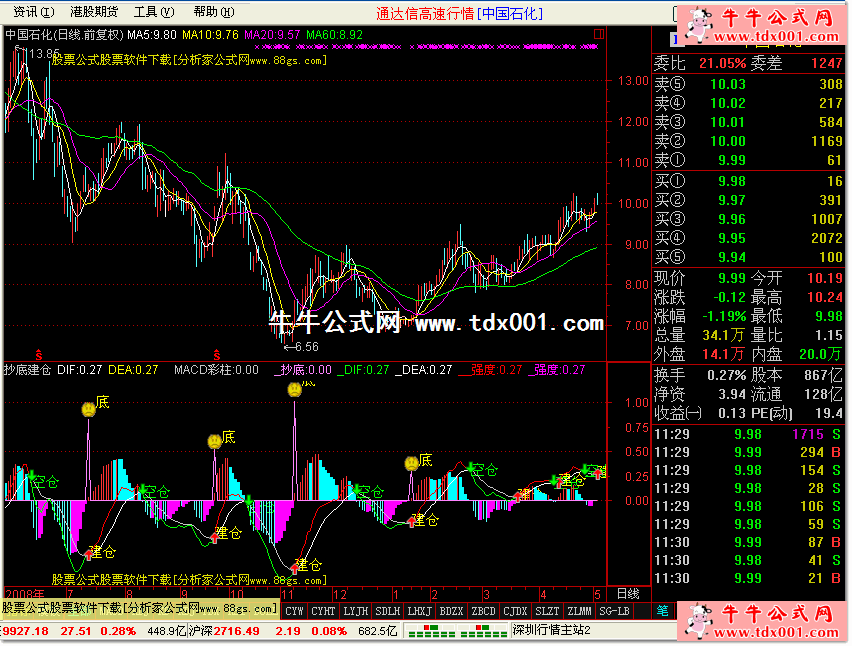852x646 pixels.
Task: Click the August 空仓 green arrow
Action: tap(142, 490)
